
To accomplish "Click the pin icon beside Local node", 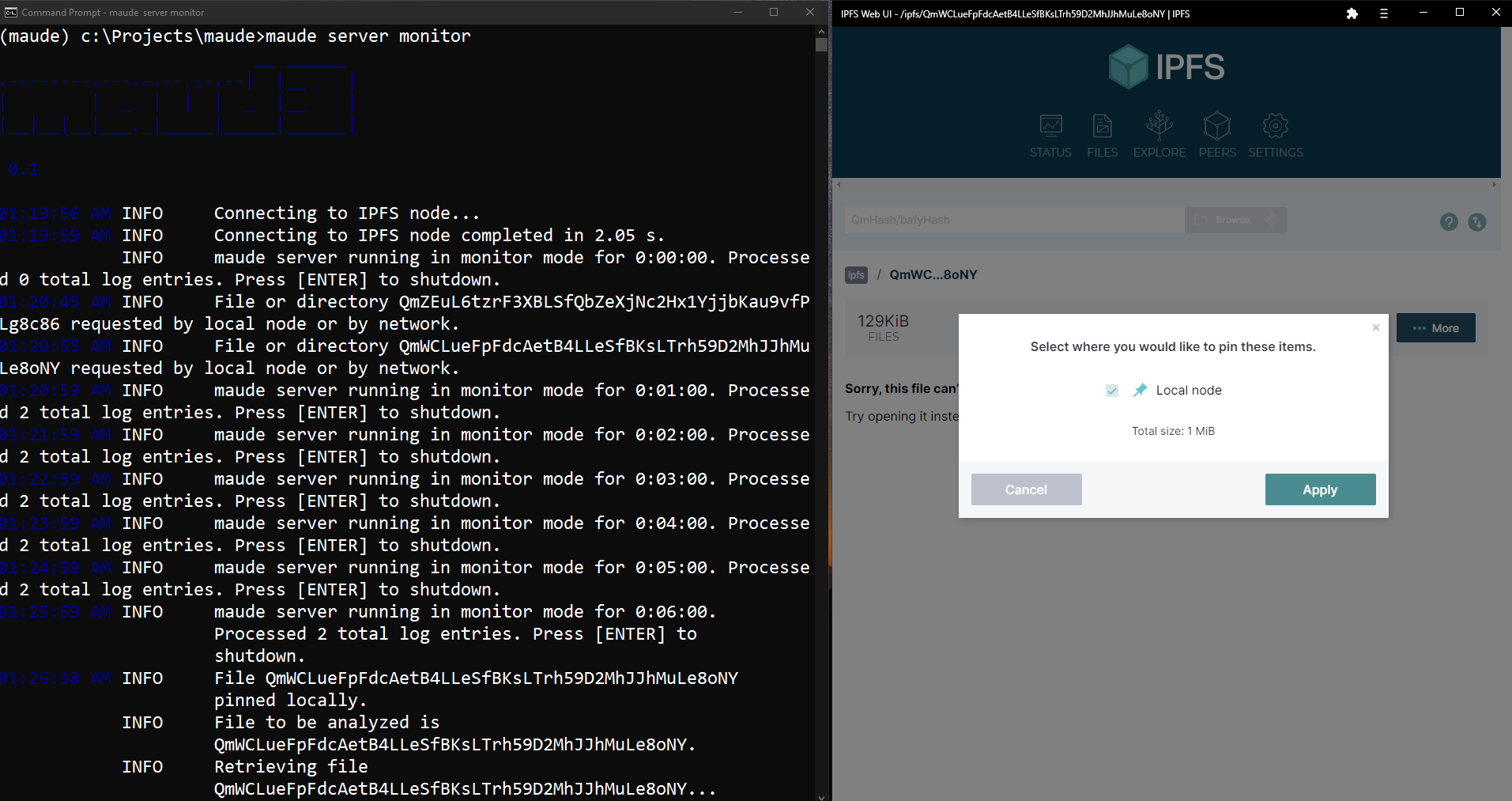I will pos(1140,390).
